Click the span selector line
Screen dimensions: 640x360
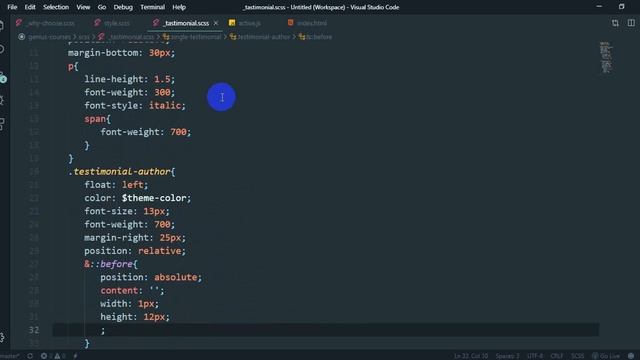[x=98, y=119]
